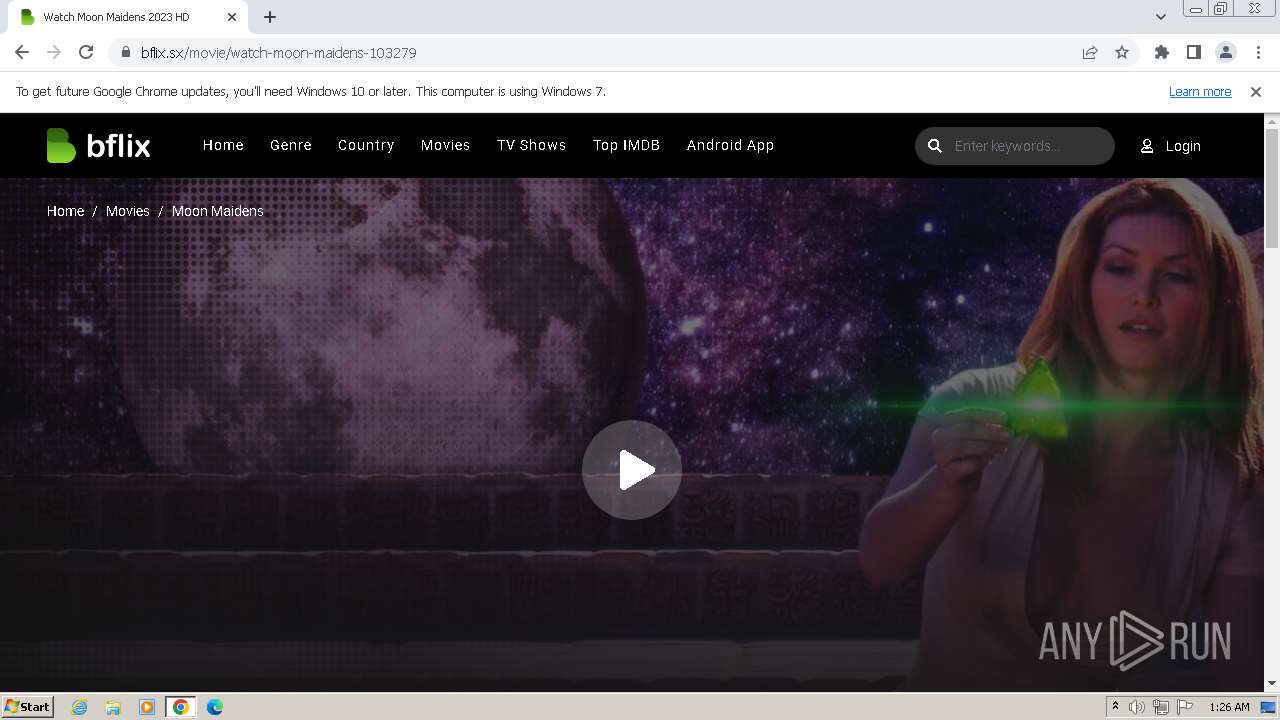Click the search magnifier icon

935,146
